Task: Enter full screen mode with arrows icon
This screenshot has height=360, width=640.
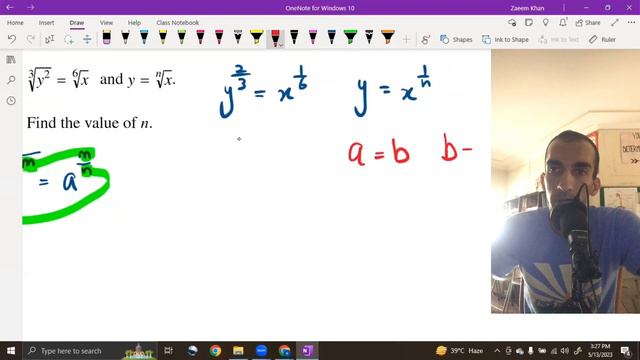Action: pos(615,23)
